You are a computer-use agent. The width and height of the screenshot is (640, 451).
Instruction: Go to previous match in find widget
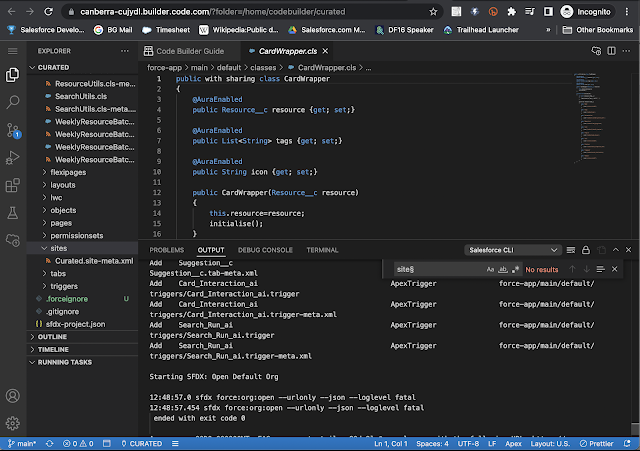click(572, 269)
